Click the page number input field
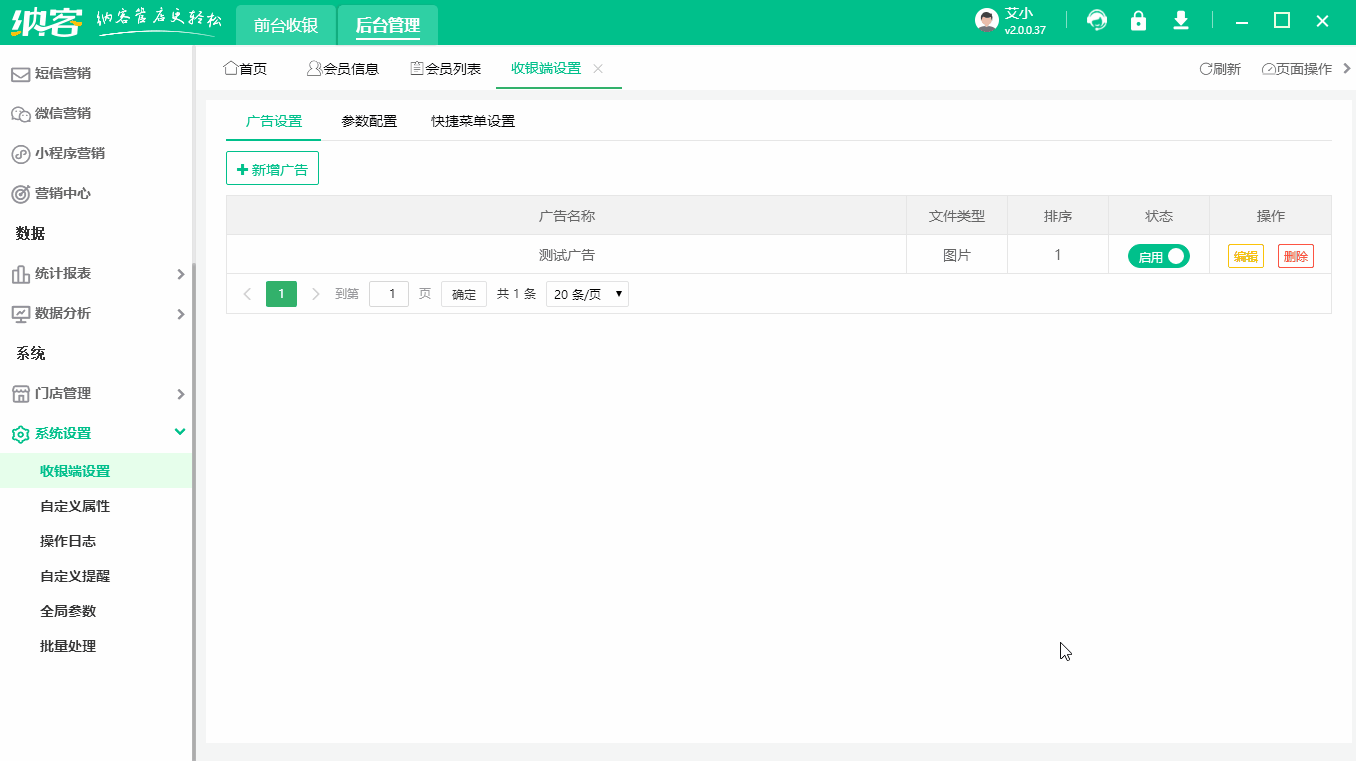1356x761 pixels. [389, 293]
